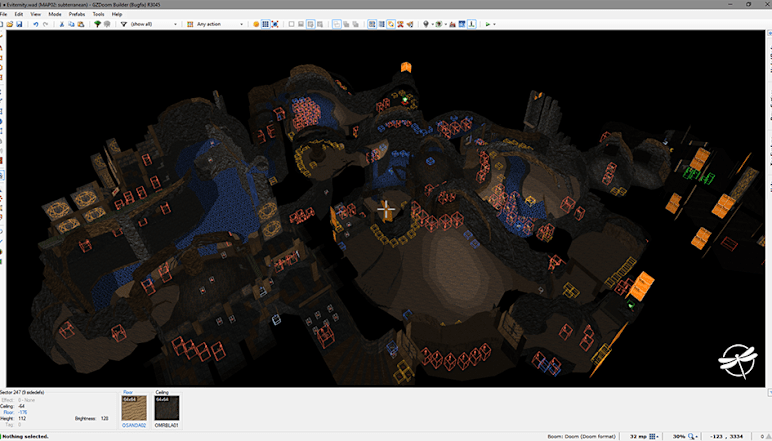
Task: Toggle the highlighted overlapping-squares button
Action: point(336,24)
